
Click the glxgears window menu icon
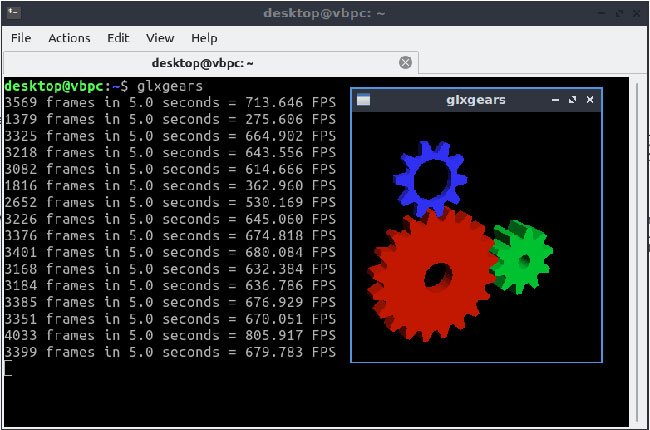pyautogui.click(x=363, y=100)
